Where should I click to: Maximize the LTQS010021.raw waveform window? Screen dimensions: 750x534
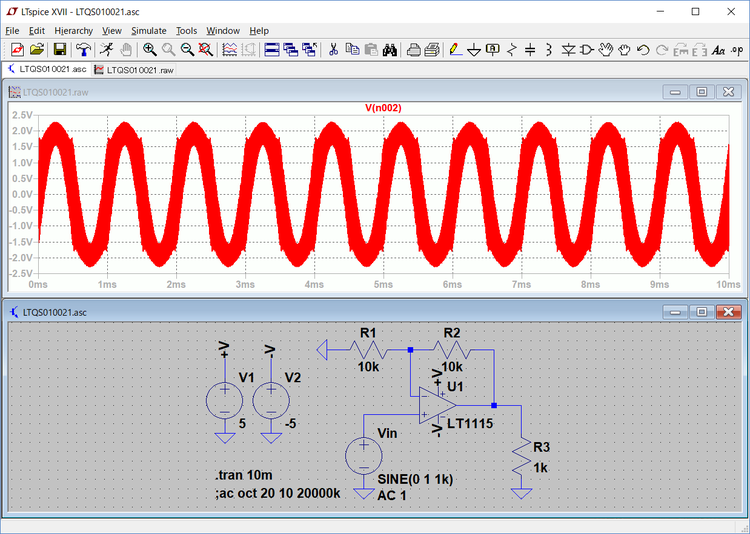(701, 92)
